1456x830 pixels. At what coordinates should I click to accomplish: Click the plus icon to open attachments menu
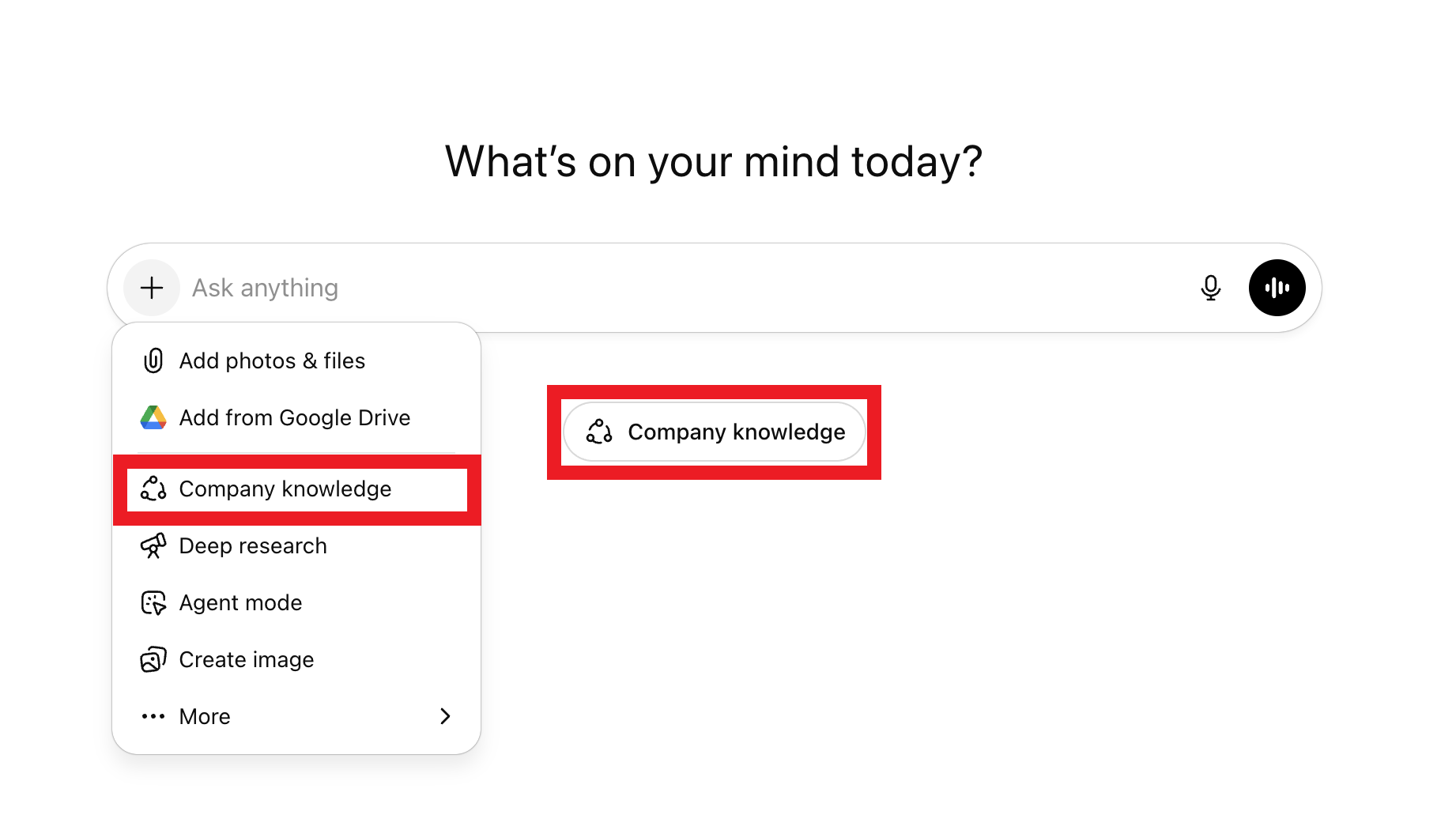coord(151,287)
